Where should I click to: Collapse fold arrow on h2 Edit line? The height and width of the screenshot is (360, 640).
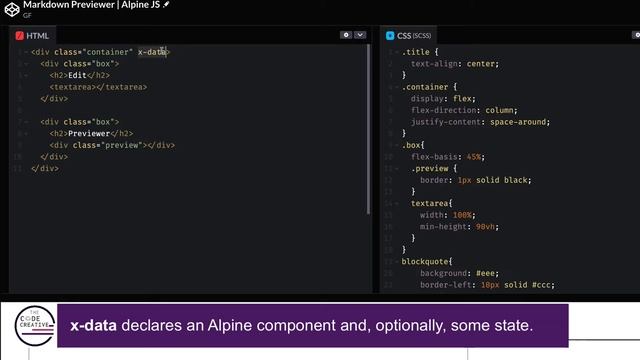pos(26,76)
